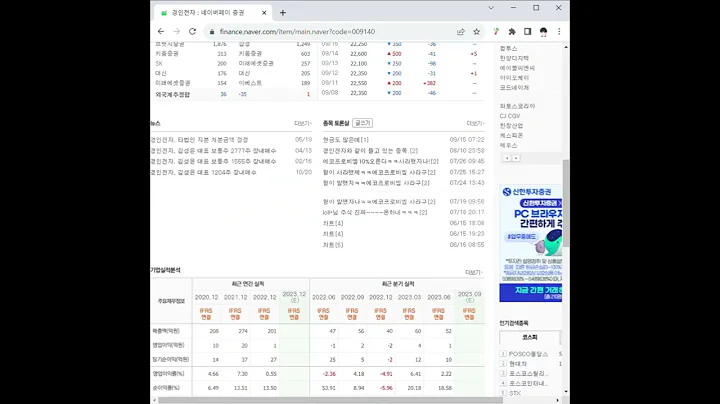The height and width of the screenshot is (404, 720).
Task: Open 현대차 in popular searches
Action: (x=518, y=364)
